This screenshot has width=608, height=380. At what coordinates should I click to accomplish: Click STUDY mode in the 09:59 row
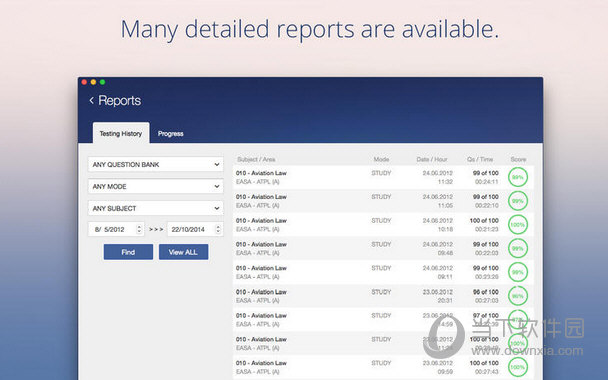[x=381, y=363]
